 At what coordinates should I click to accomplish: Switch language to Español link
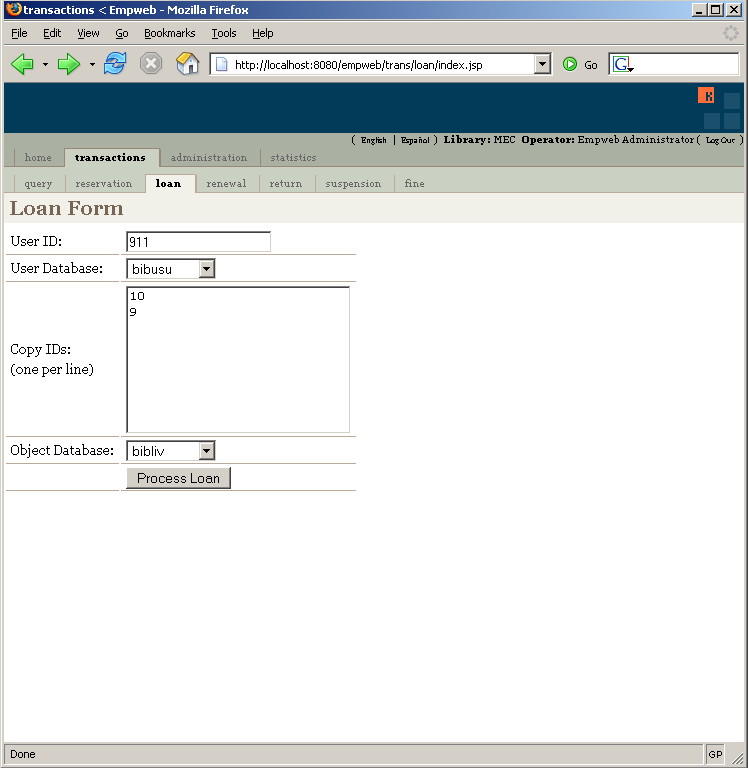(415, 140)
